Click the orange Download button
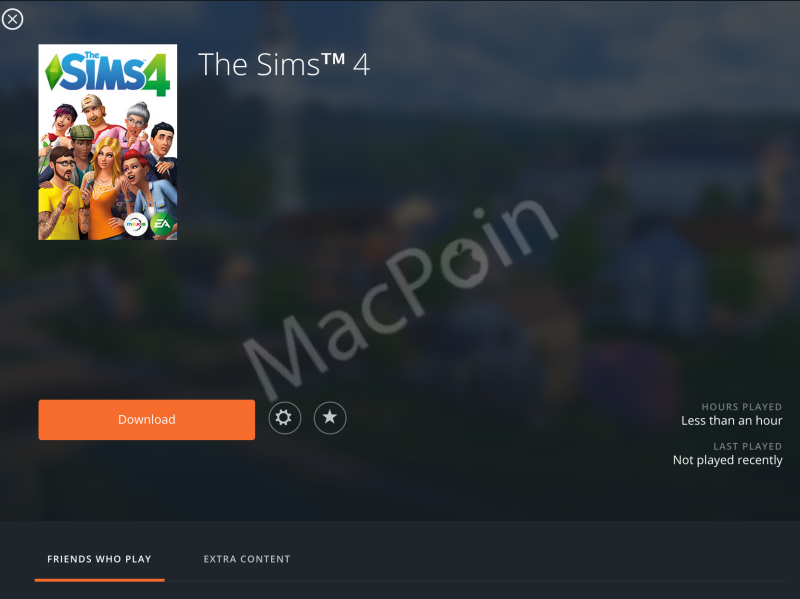Image resolution: width=800 pixels, height=599 pixels. tap(147, 420)
